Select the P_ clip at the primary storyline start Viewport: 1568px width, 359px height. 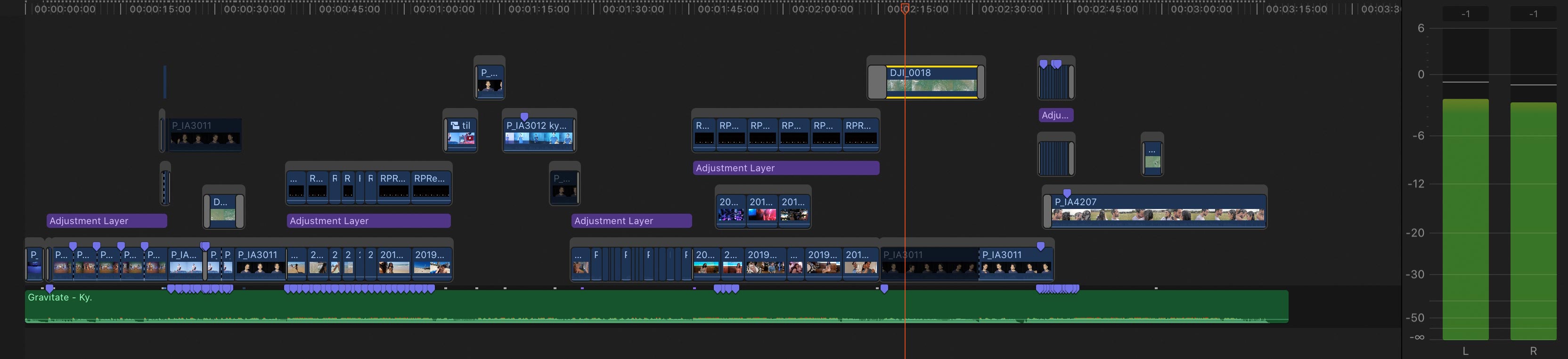pos(35,264)
